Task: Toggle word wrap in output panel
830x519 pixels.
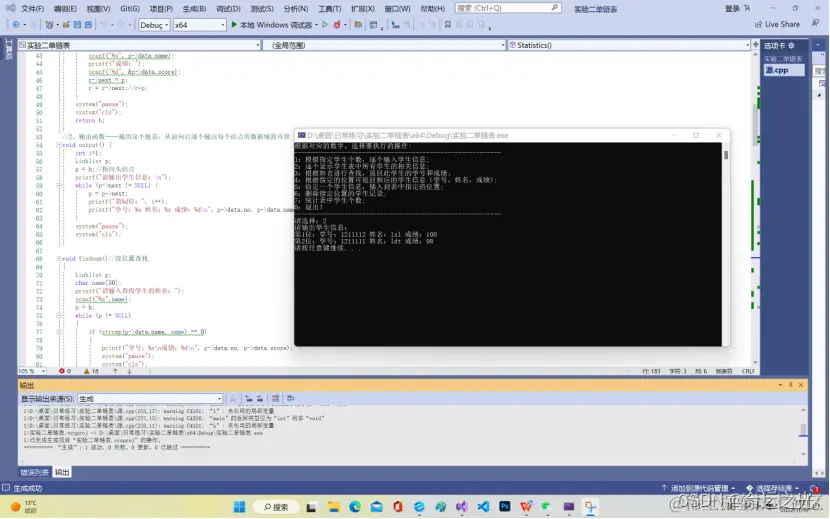Action: 291,398
